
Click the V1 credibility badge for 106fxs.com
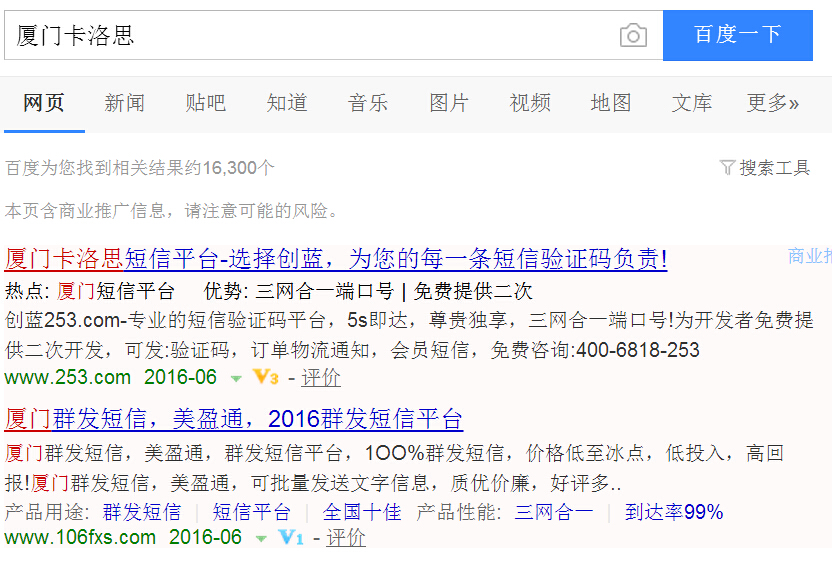point(291,537)
